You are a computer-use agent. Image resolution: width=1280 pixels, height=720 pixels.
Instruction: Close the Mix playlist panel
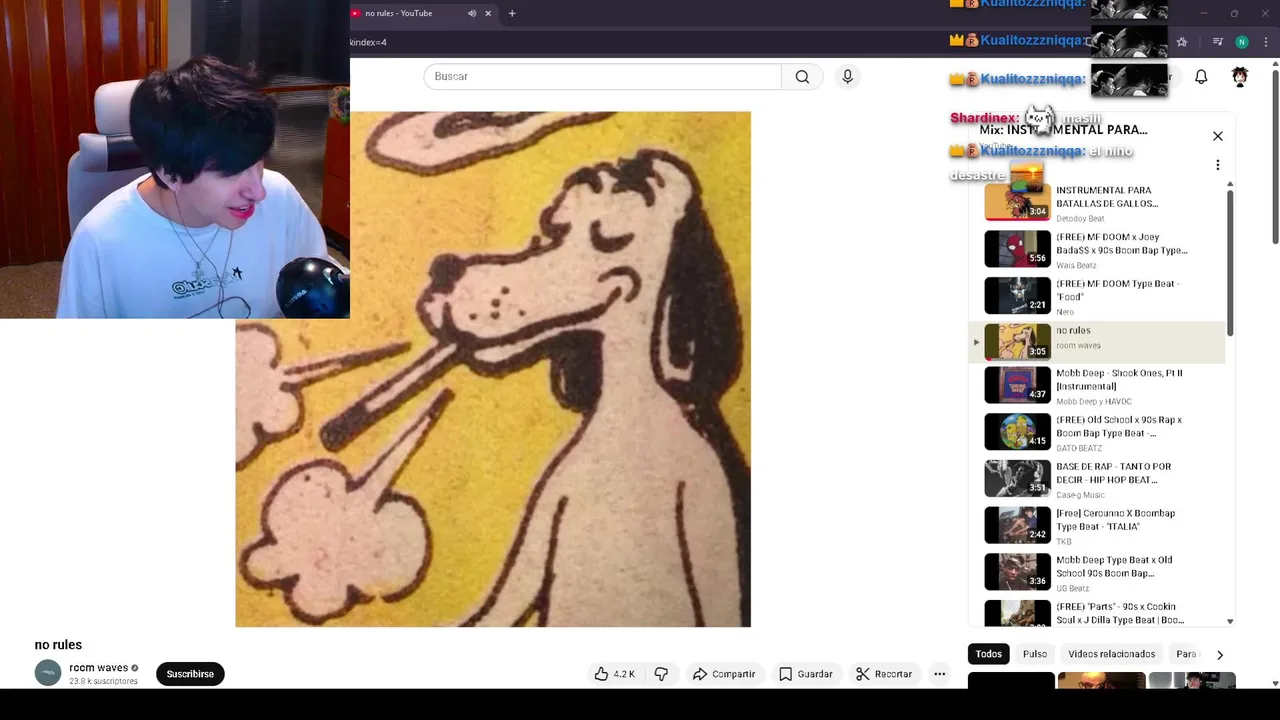coord(1218,136)
